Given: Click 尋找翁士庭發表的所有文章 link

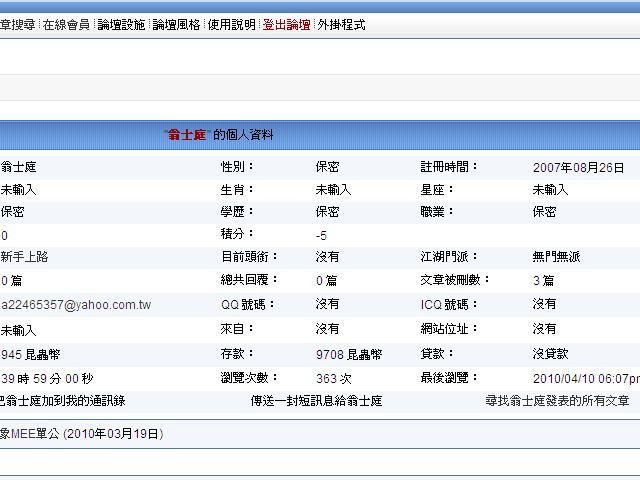Looking at the screenshot, I should [557, 401].
